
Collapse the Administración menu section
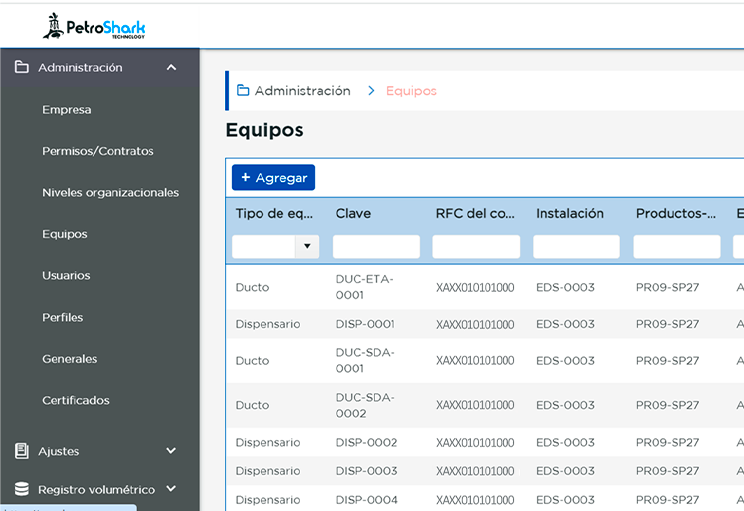171,67
